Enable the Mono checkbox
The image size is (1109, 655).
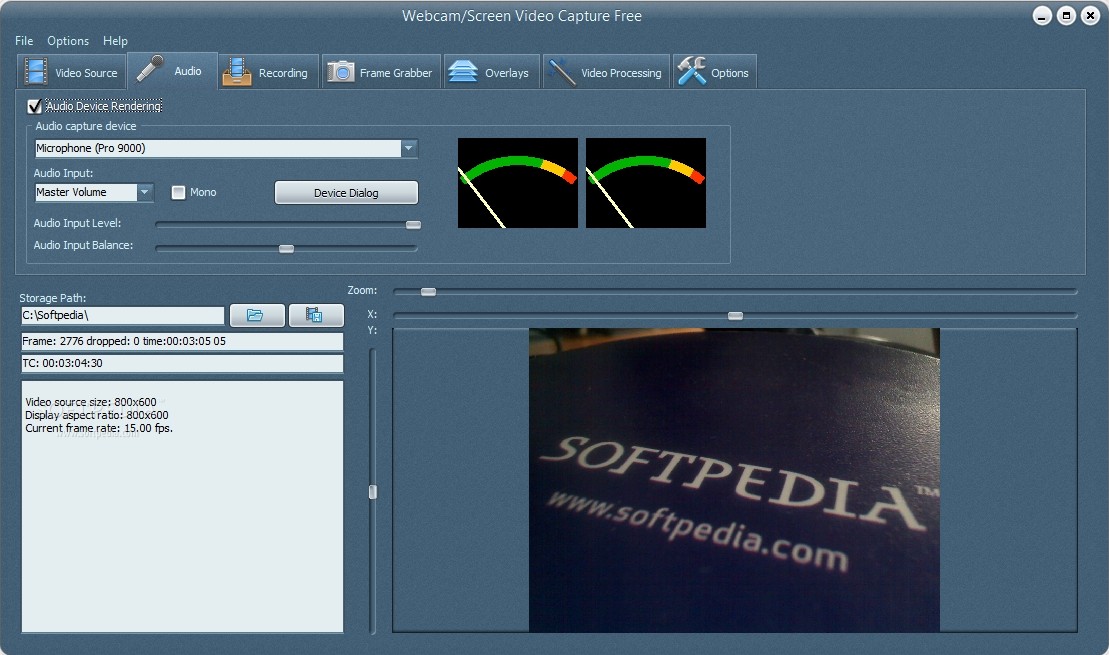pyautogui.click(x=178, y=192)
